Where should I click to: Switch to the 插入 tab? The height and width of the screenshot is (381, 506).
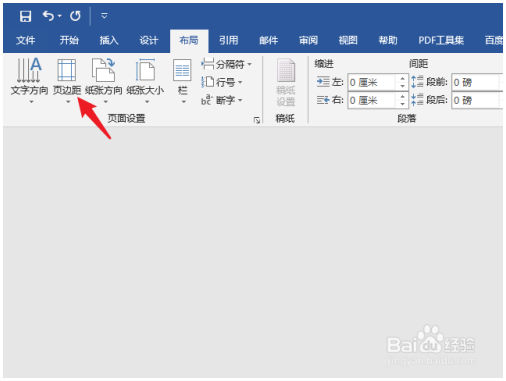109,41
